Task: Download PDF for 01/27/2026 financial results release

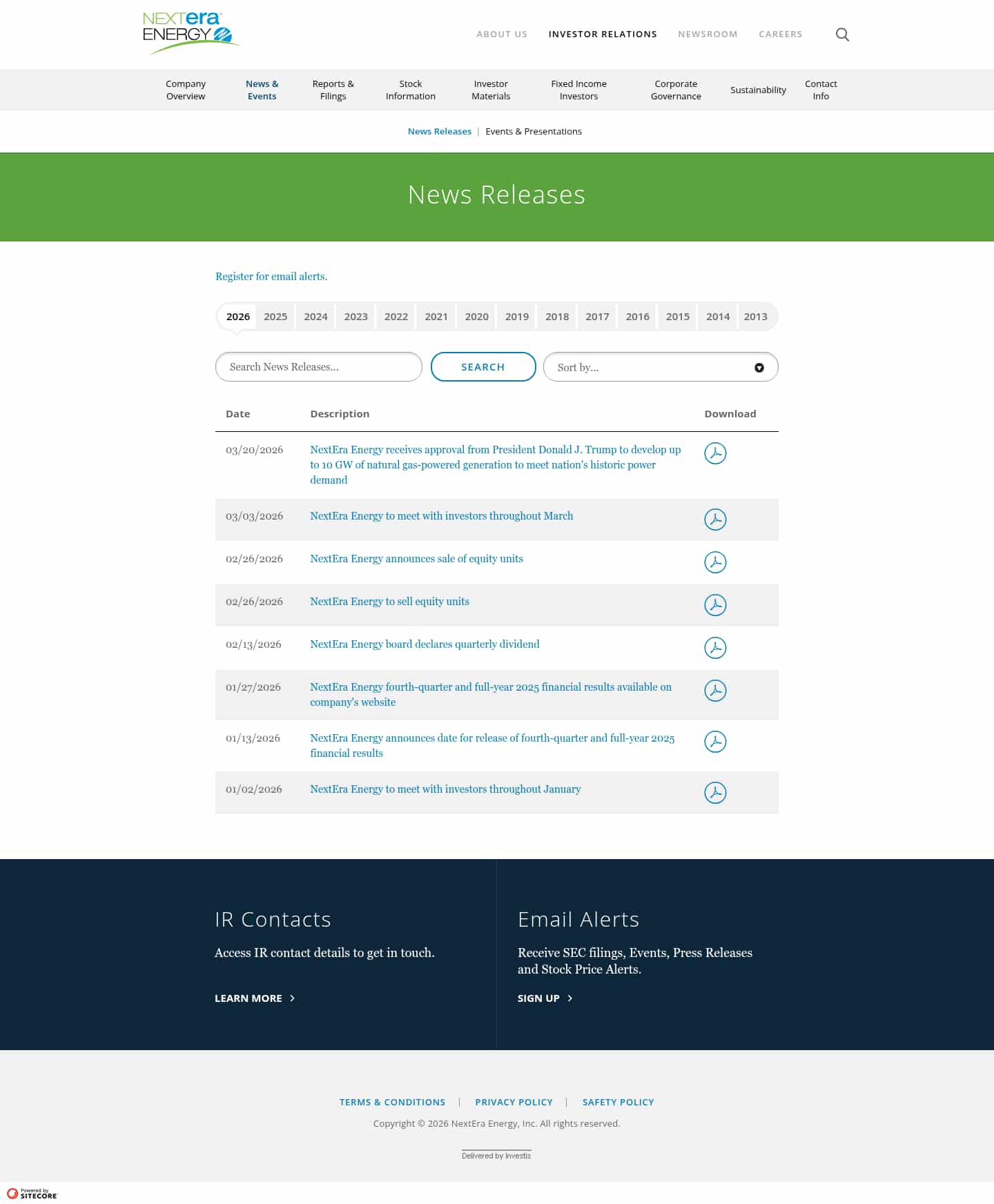Action: coord(715,691)
